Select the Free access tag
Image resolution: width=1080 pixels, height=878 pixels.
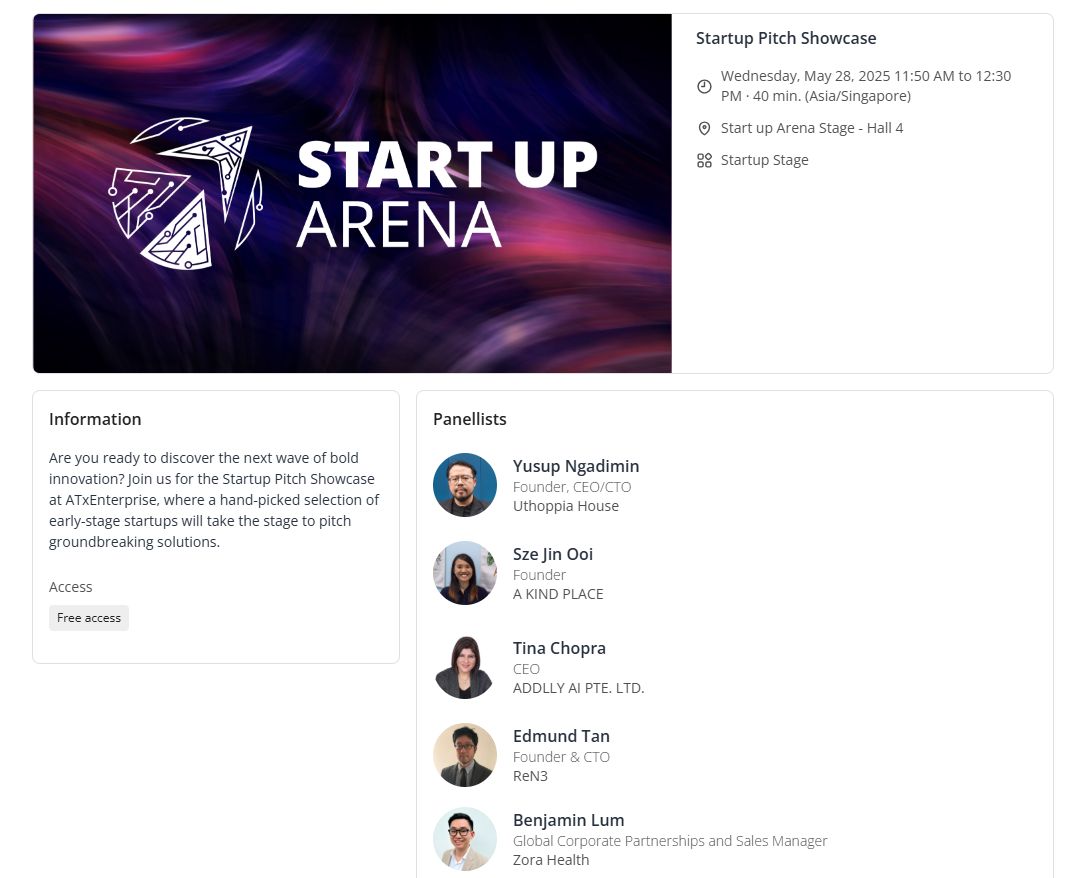click(x=89, y=618)
